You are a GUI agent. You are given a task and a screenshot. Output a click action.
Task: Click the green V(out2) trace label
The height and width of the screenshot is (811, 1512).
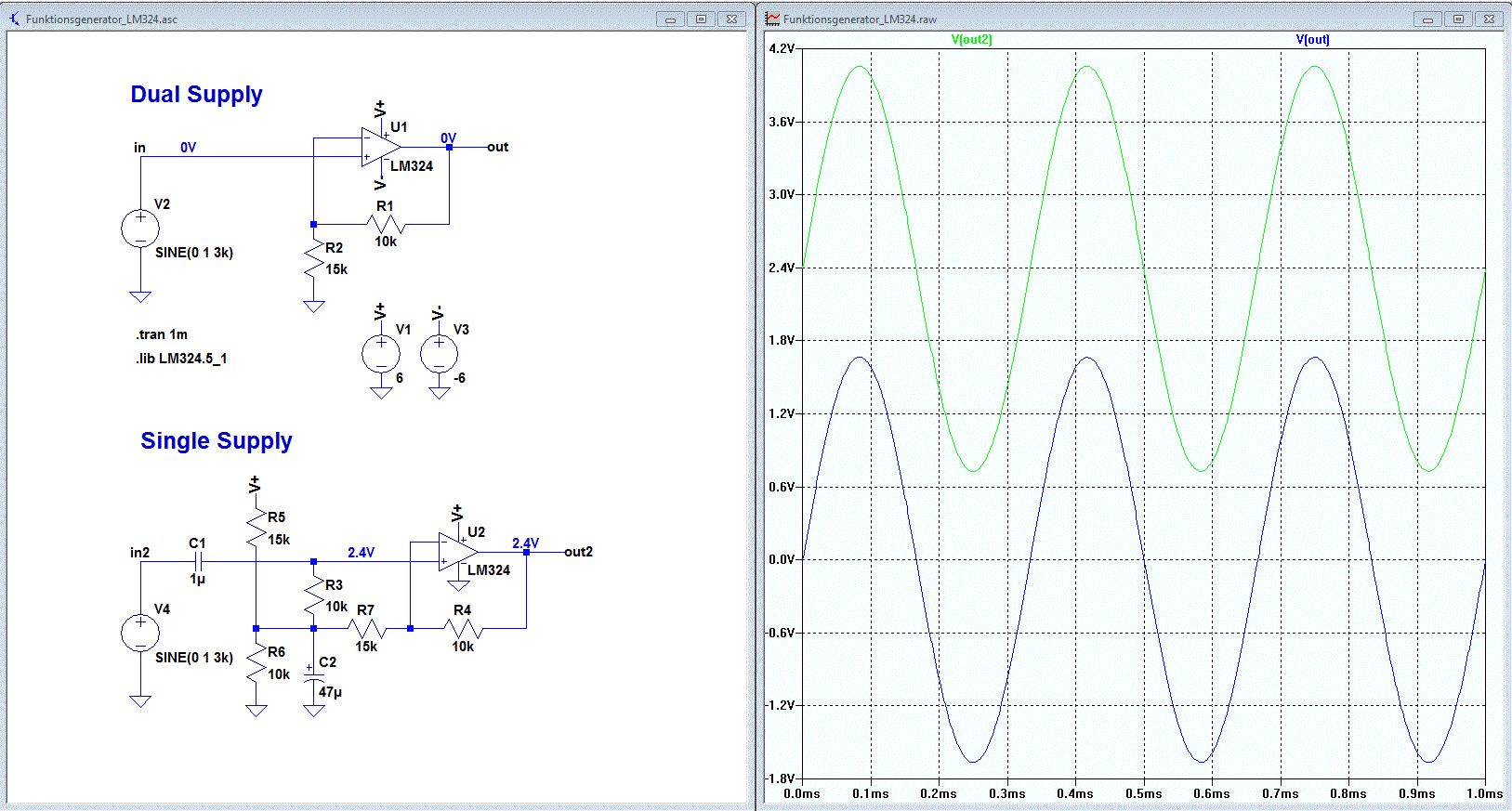[x=971, y=40]
